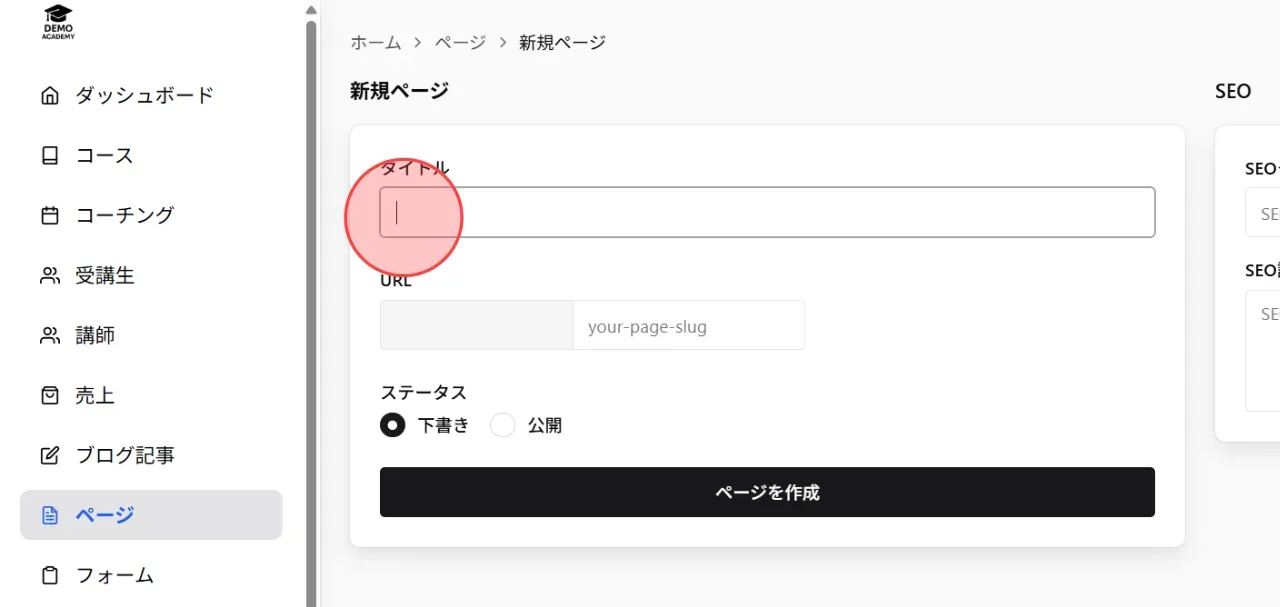Click the Demo Academy logo

pos(58,21)
